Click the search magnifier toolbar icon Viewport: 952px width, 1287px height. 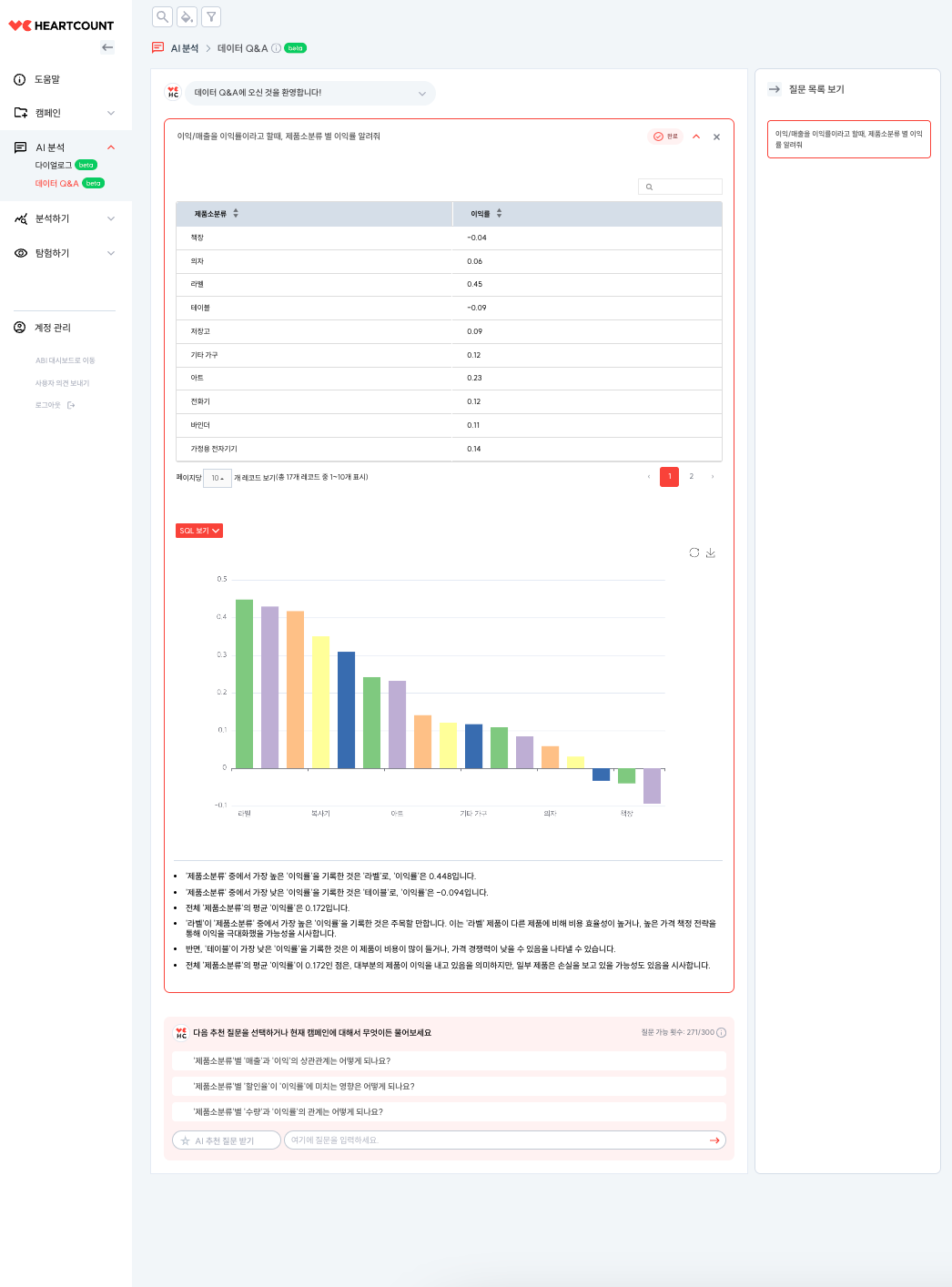162,16
